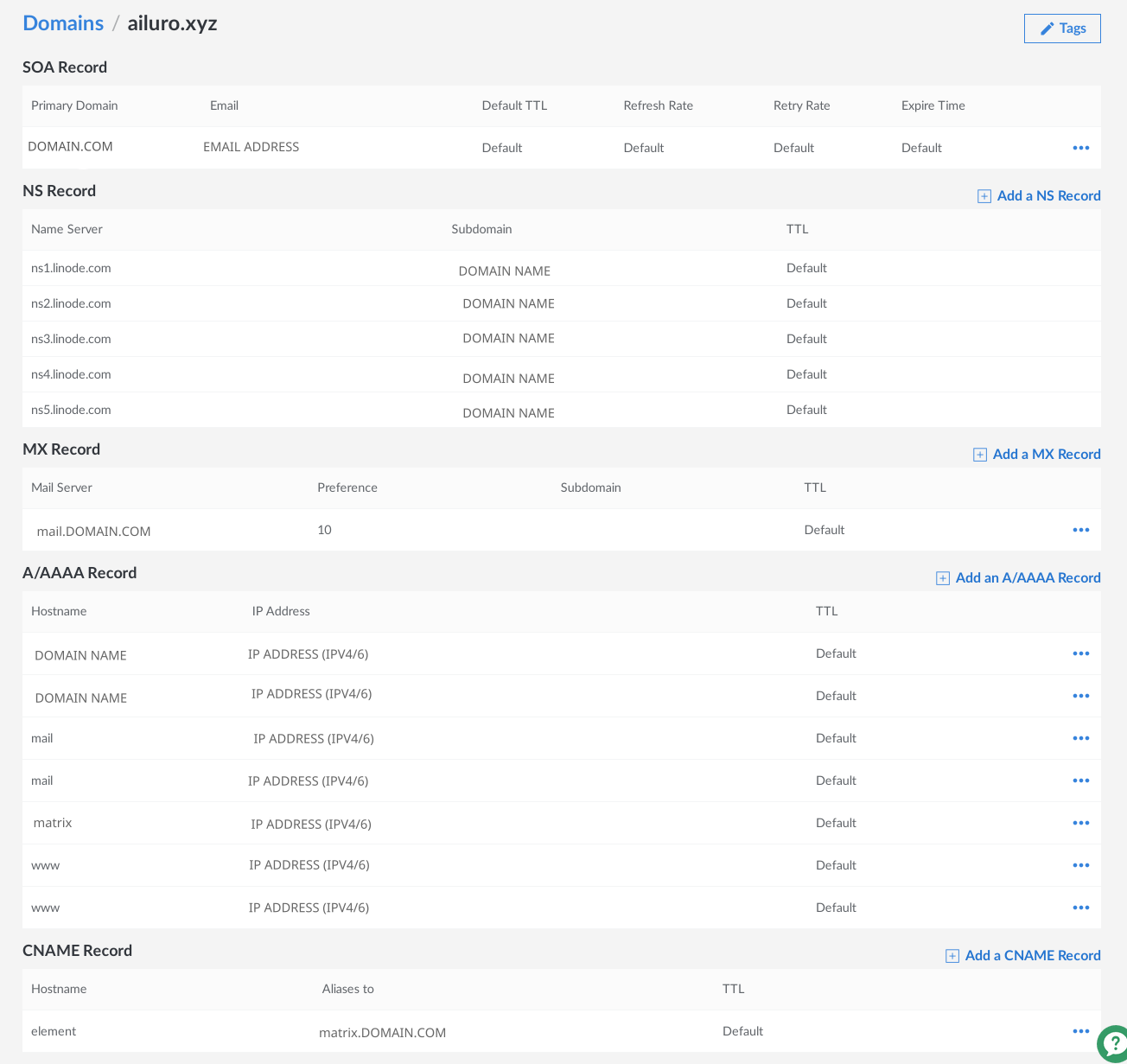Click the plus icon beside Add a CNAME Record
The width and height of the screenshot is (1127, 1064).
(x=952, y=956)
